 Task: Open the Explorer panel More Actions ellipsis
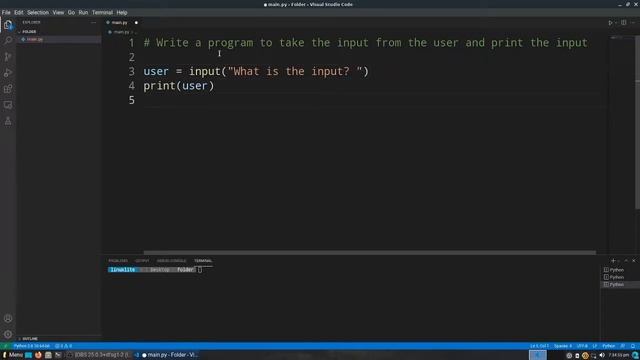point(93,22)
